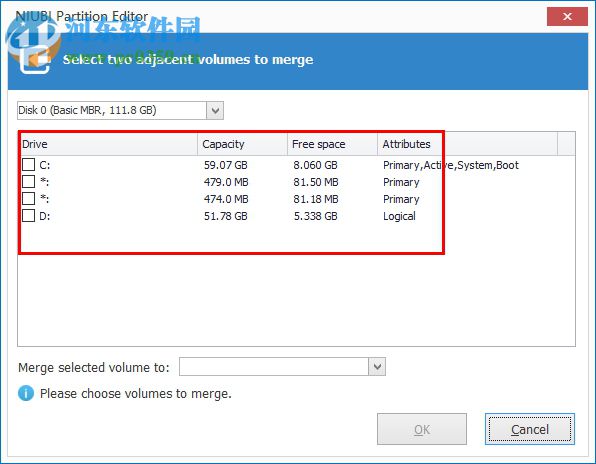Expand the Merge selected volume to dropdown
The image size is (596, 464).
tap(377, 367)
